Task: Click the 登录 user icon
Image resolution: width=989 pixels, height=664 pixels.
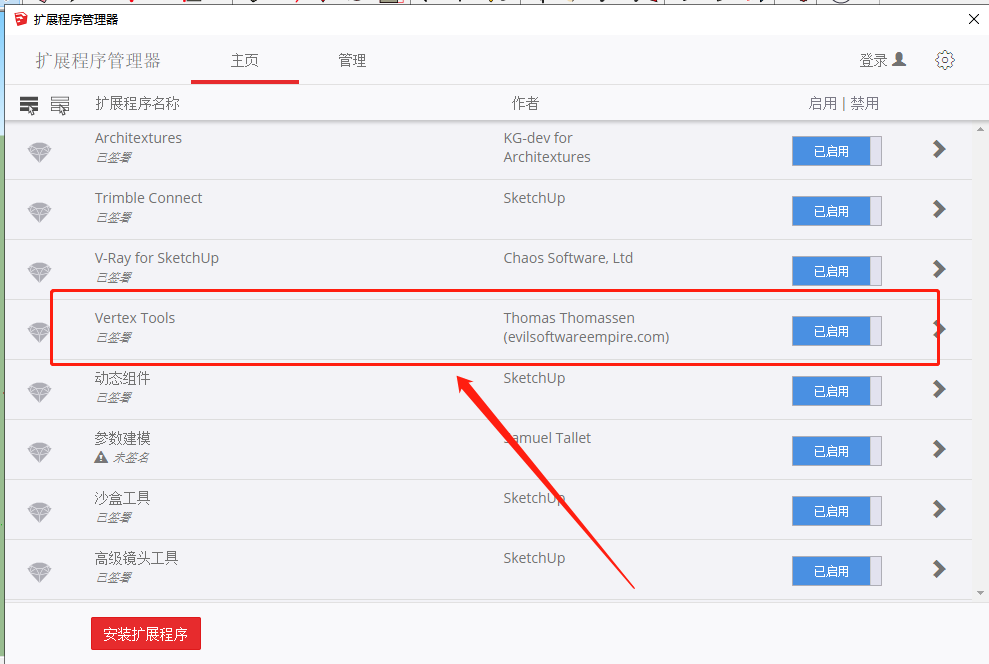Action: (898, 60)
